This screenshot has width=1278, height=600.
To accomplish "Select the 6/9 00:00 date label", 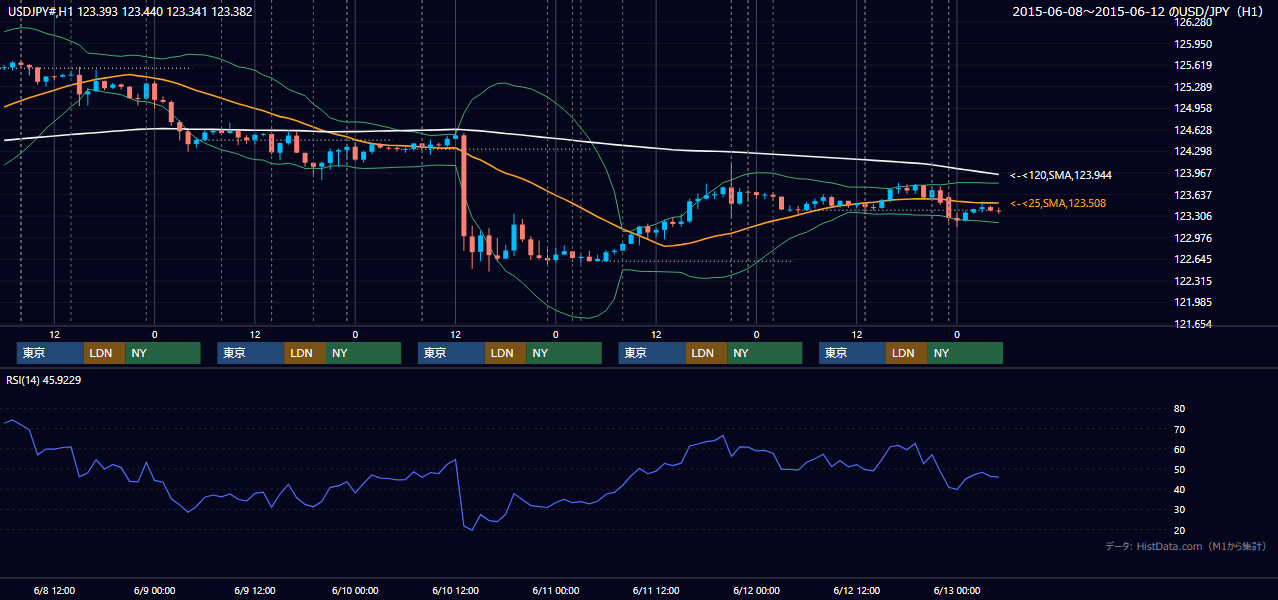I will pyautogui.click(x=154, y=590).
